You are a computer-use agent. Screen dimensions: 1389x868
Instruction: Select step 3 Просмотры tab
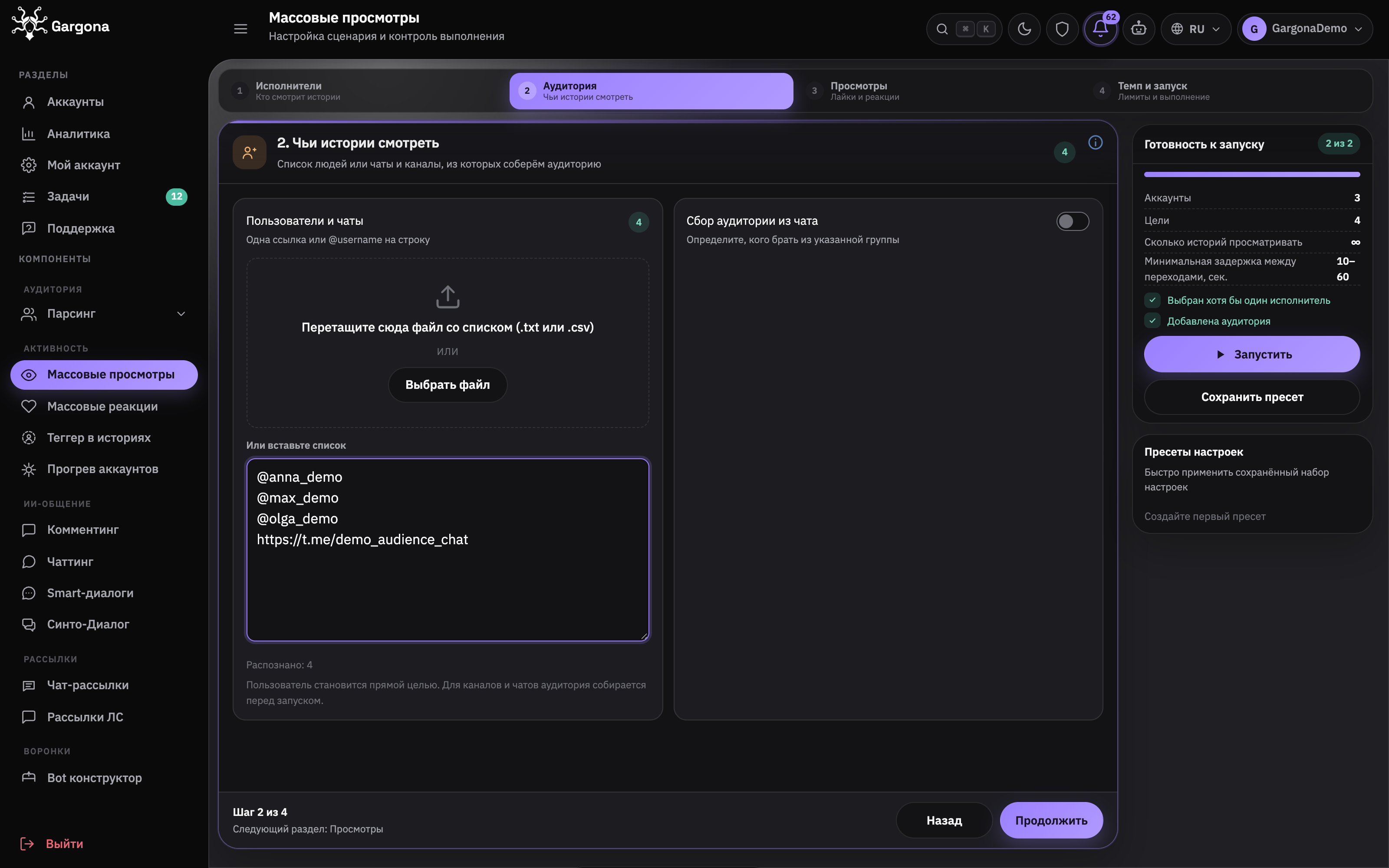(938, 91)
